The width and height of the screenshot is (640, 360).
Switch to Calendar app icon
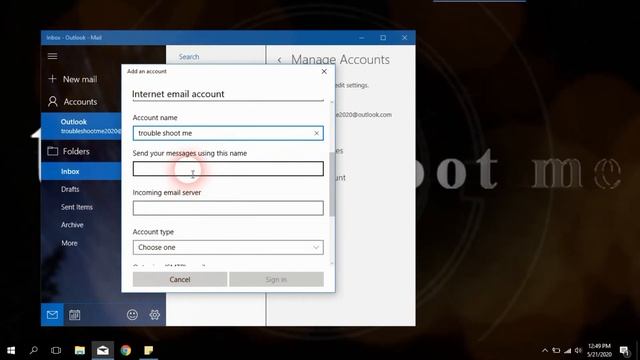pos(75,315)
